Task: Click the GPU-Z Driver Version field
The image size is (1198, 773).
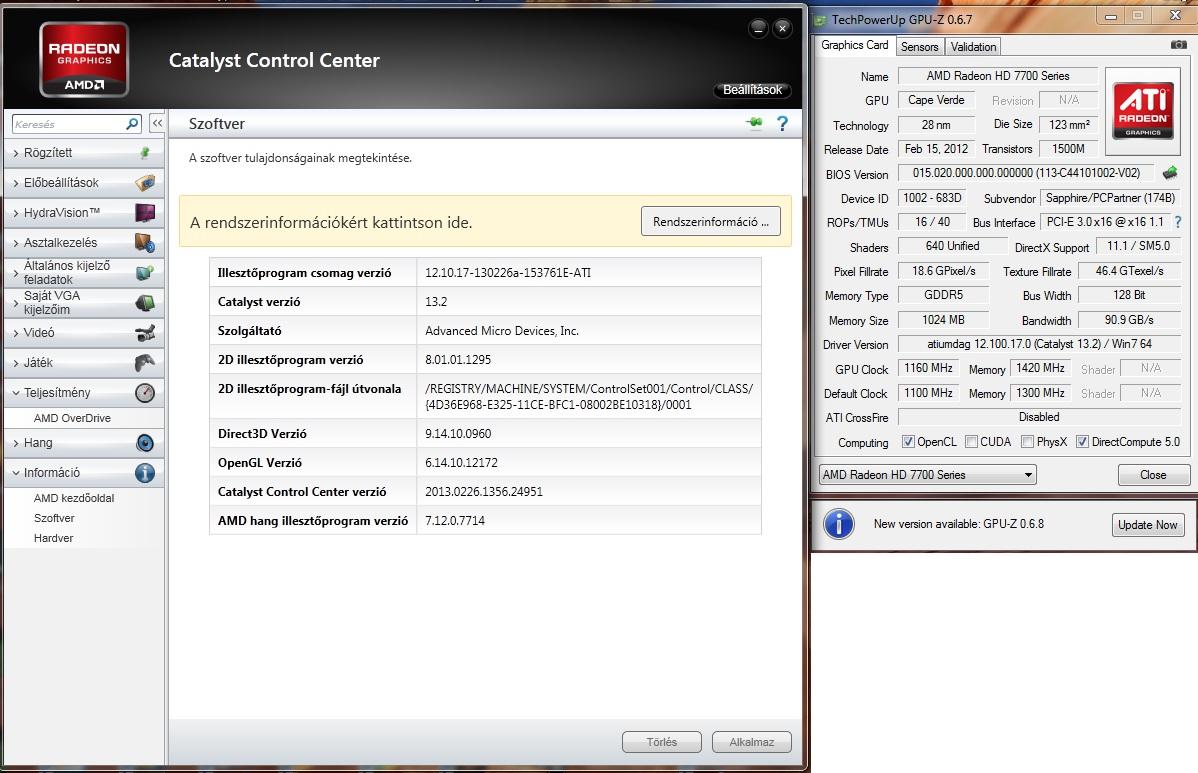Action: coord(1039,344)
